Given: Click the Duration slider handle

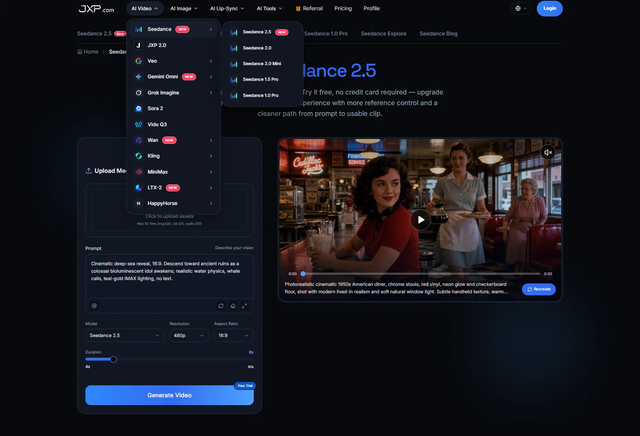Looking at the screenshot, I should coord(113,359).
